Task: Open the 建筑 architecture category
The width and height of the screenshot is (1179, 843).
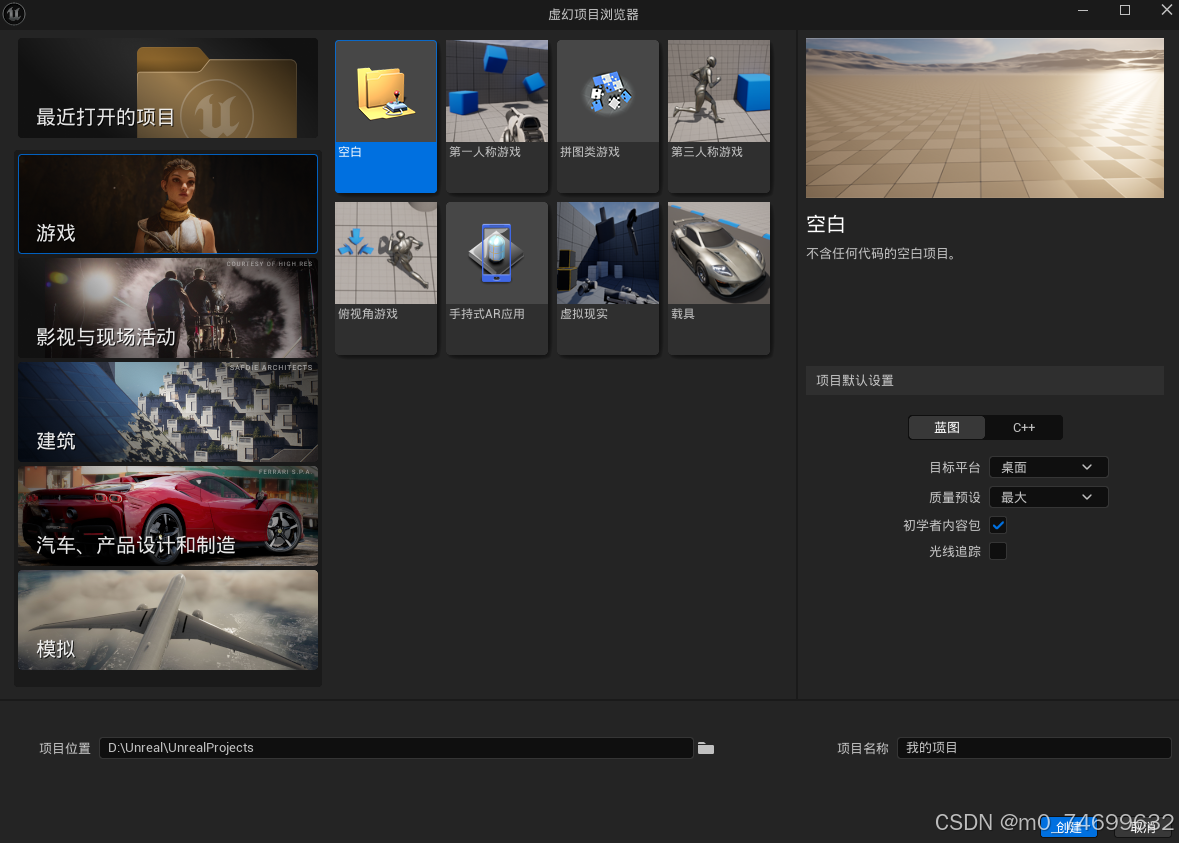Action: pos(168,412)
